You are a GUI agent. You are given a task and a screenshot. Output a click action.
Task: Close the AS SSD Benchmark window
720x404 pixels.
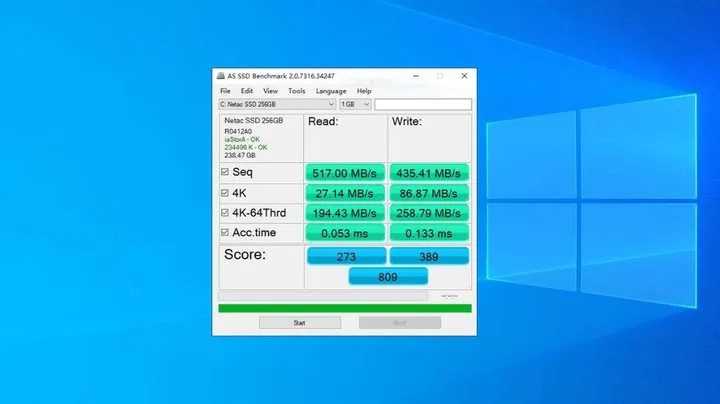click(x=464, y=76)
